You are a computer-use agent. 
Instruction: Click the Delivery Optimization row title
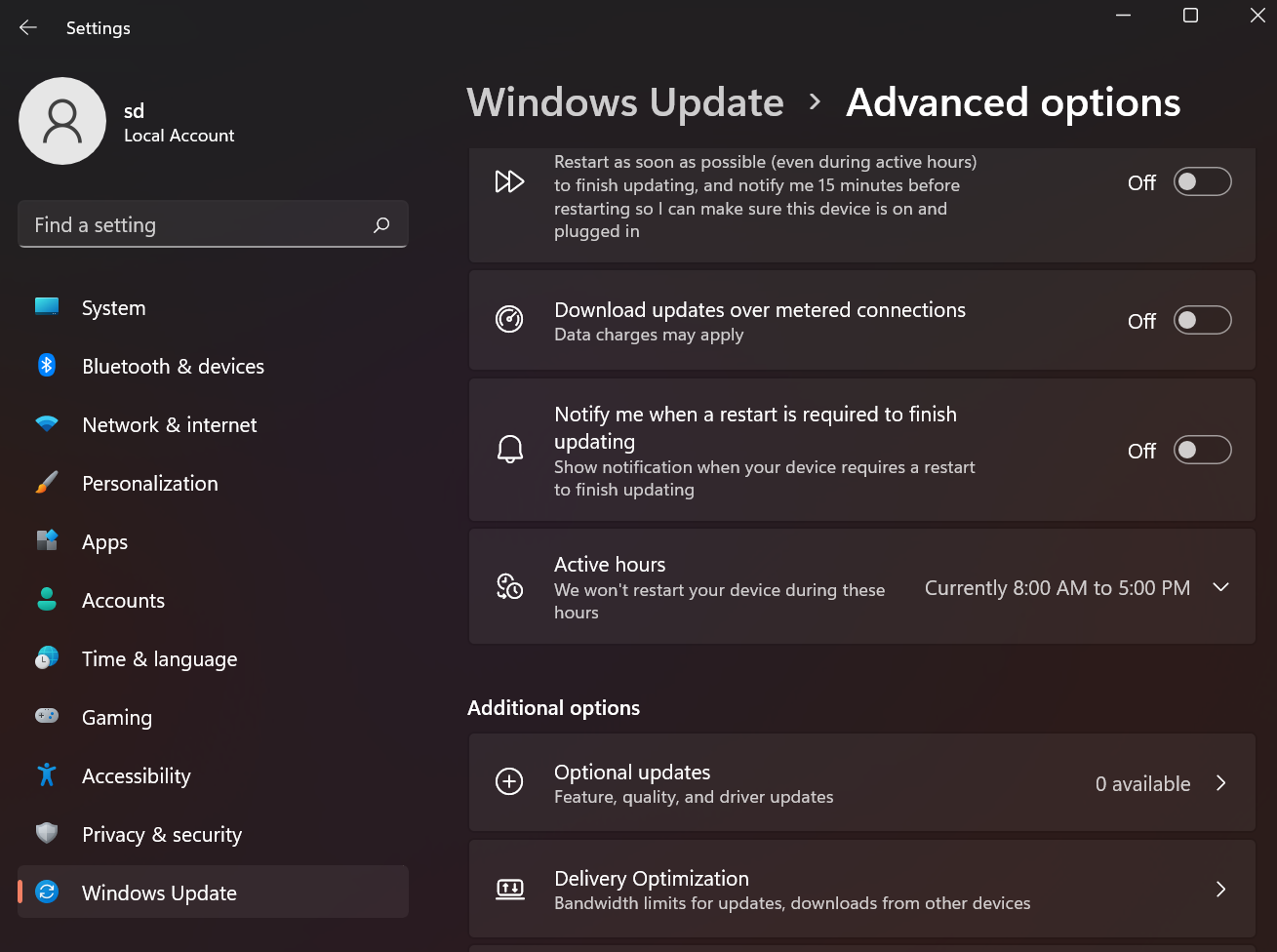click(652, 879)
